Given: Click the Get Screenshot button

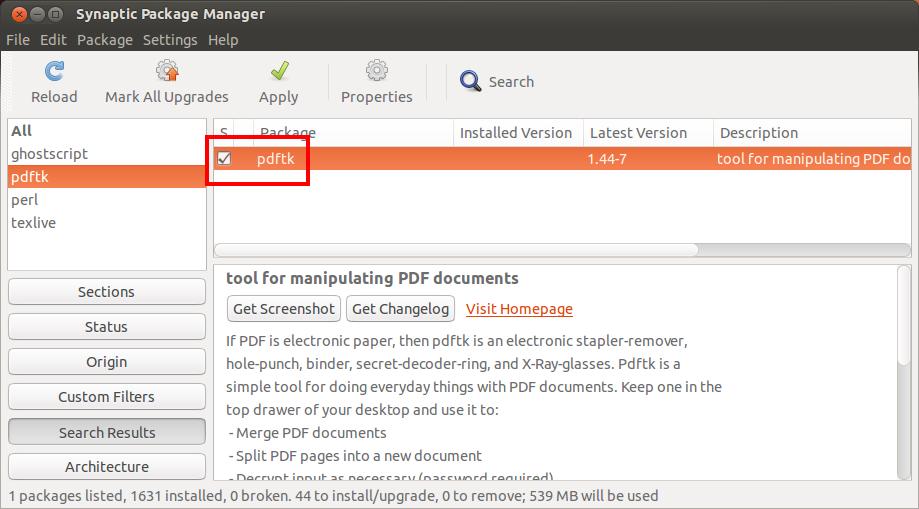Looking at the screenshot, I should click(x=284, y=309).
